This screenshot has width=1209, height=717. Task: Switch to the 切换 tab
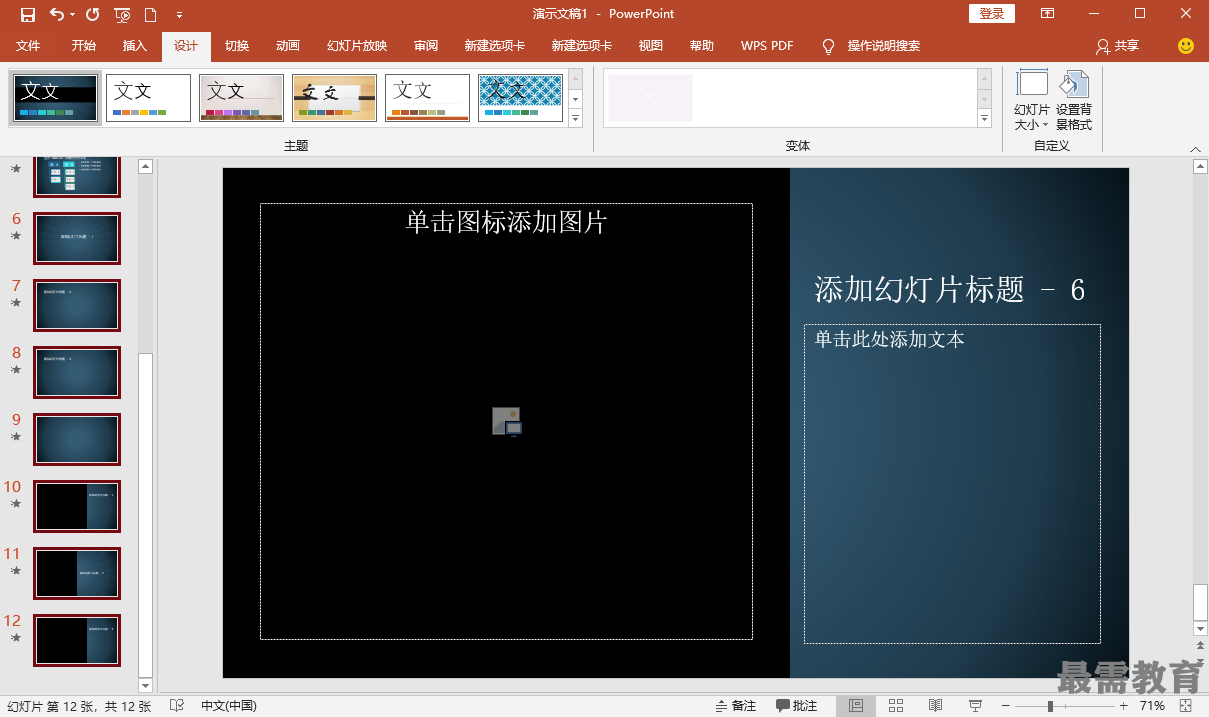tap(237, 46)
